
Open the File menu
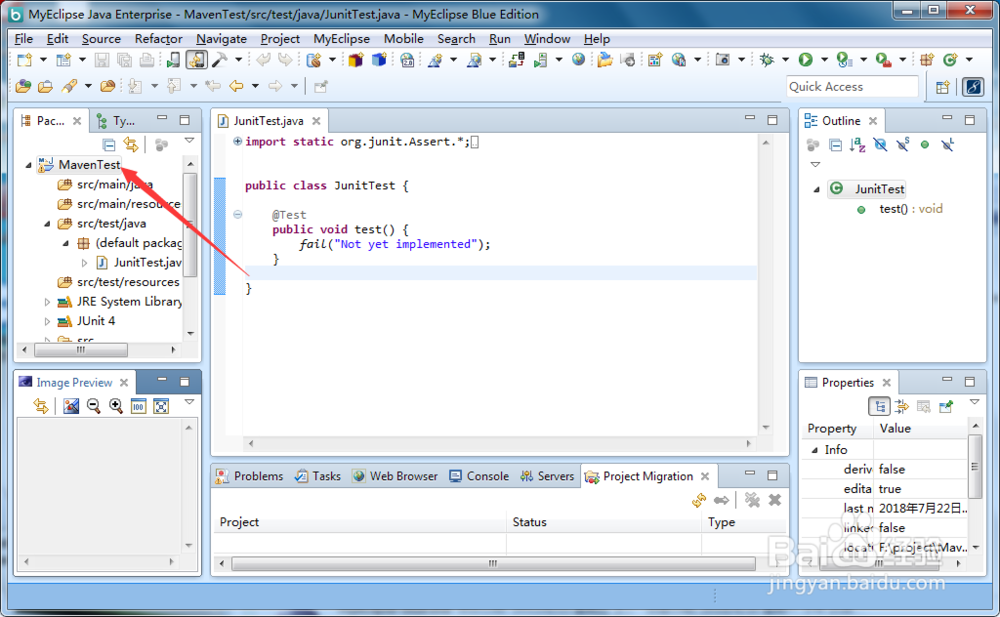pos(24,39)
